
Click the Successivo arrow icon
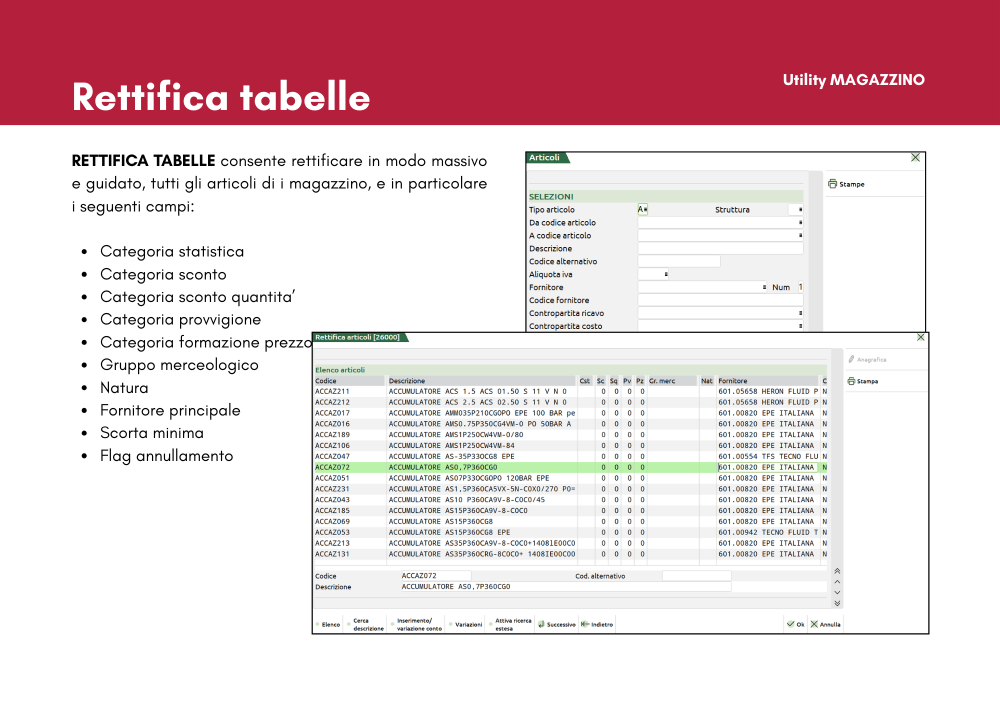click(541, 624)
